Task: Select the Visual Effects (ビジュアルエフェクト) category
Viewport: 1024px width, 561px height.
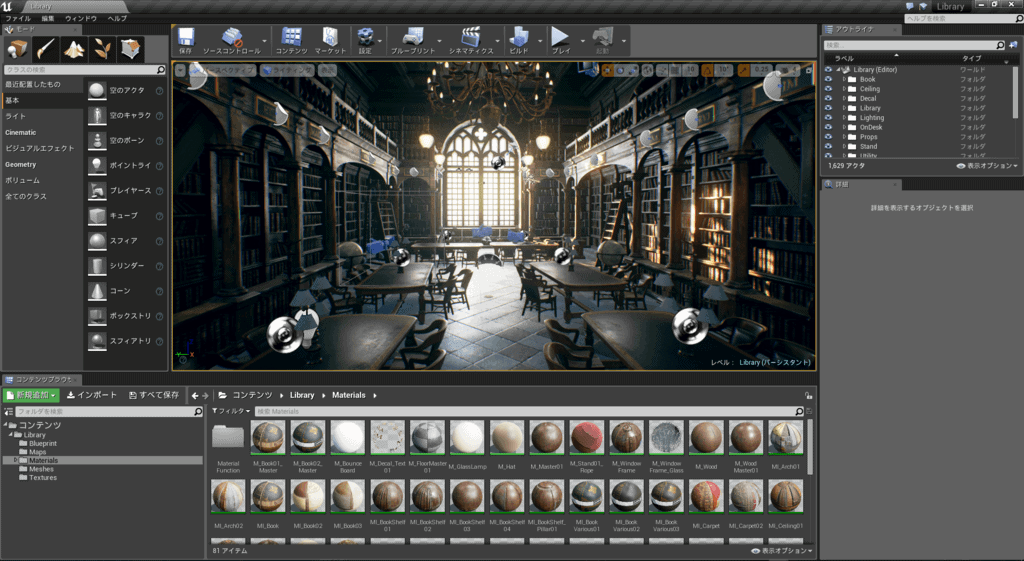Action: [x=42, y=148]
